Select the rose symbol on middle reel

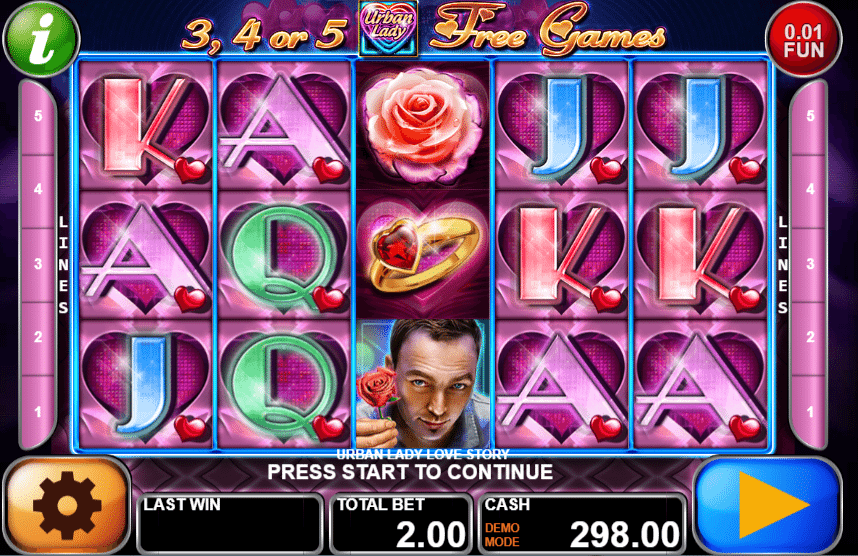tap(422, 125)
